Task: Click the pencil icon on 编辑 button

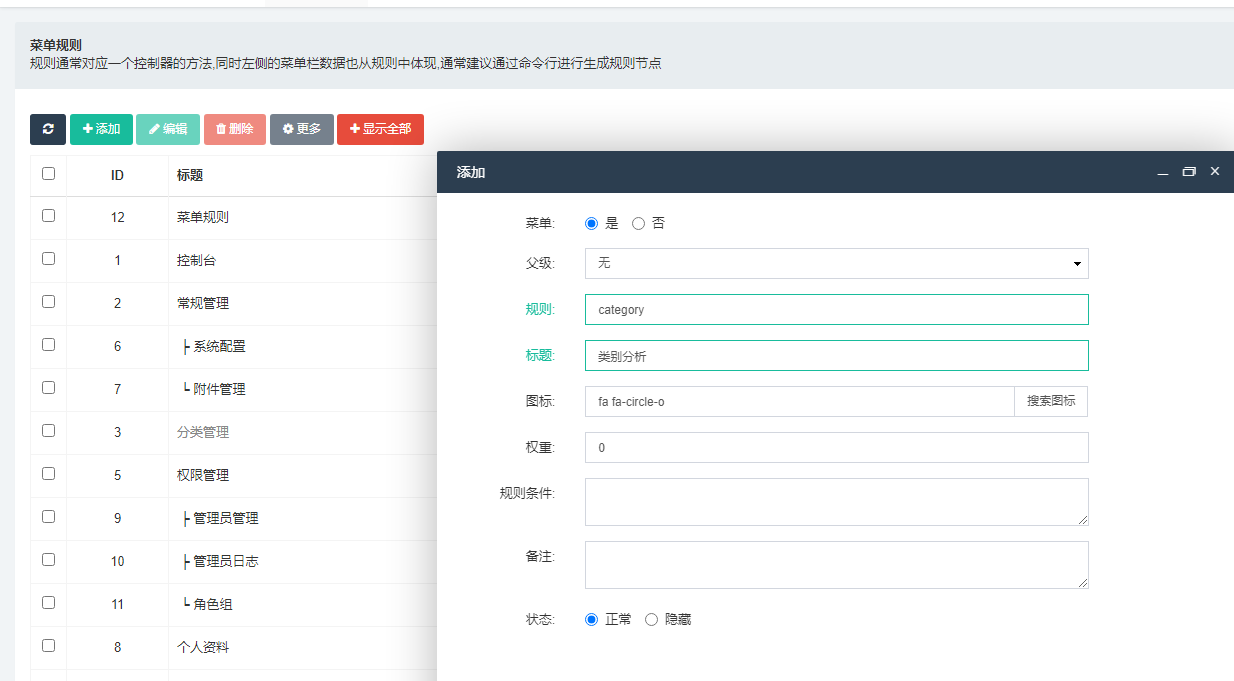Action: coord(153,129)
